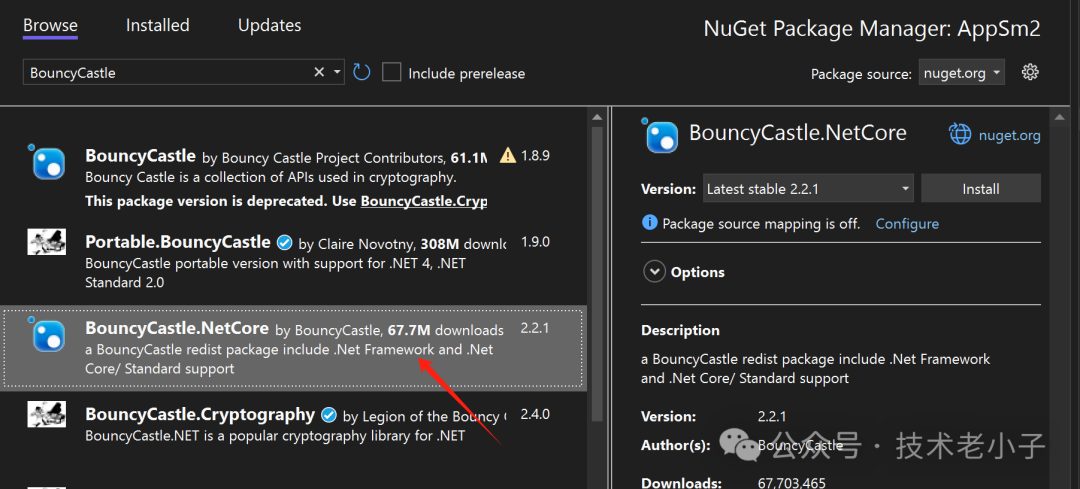Click the BouncyCastle package icon in list
Image resolution: width=1080 pixels, height=489 pixels.
pyautogui.click(x=47, y=162)
